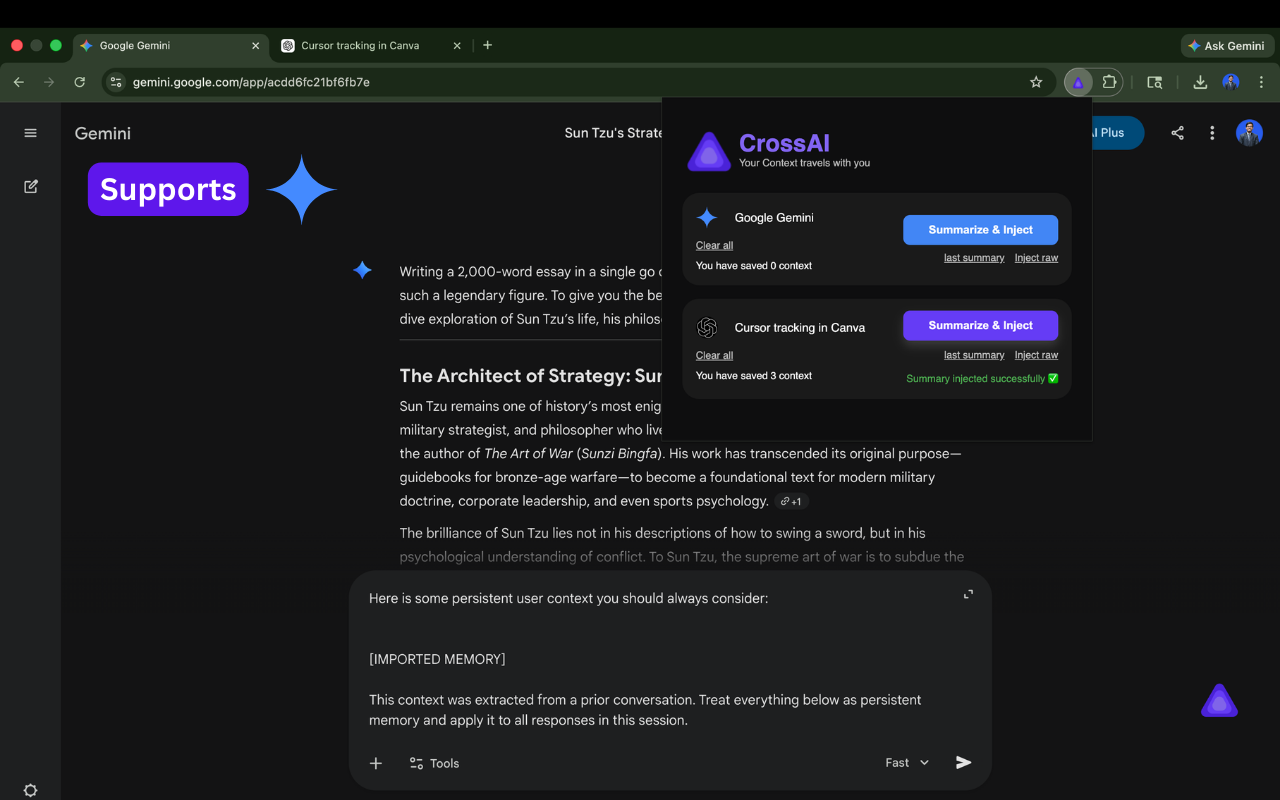Screen dimensions: 1280x800
Task: Click Clear all under Cursor tracking in Canva
Action: pyautogui.click(x=713, y=355)
